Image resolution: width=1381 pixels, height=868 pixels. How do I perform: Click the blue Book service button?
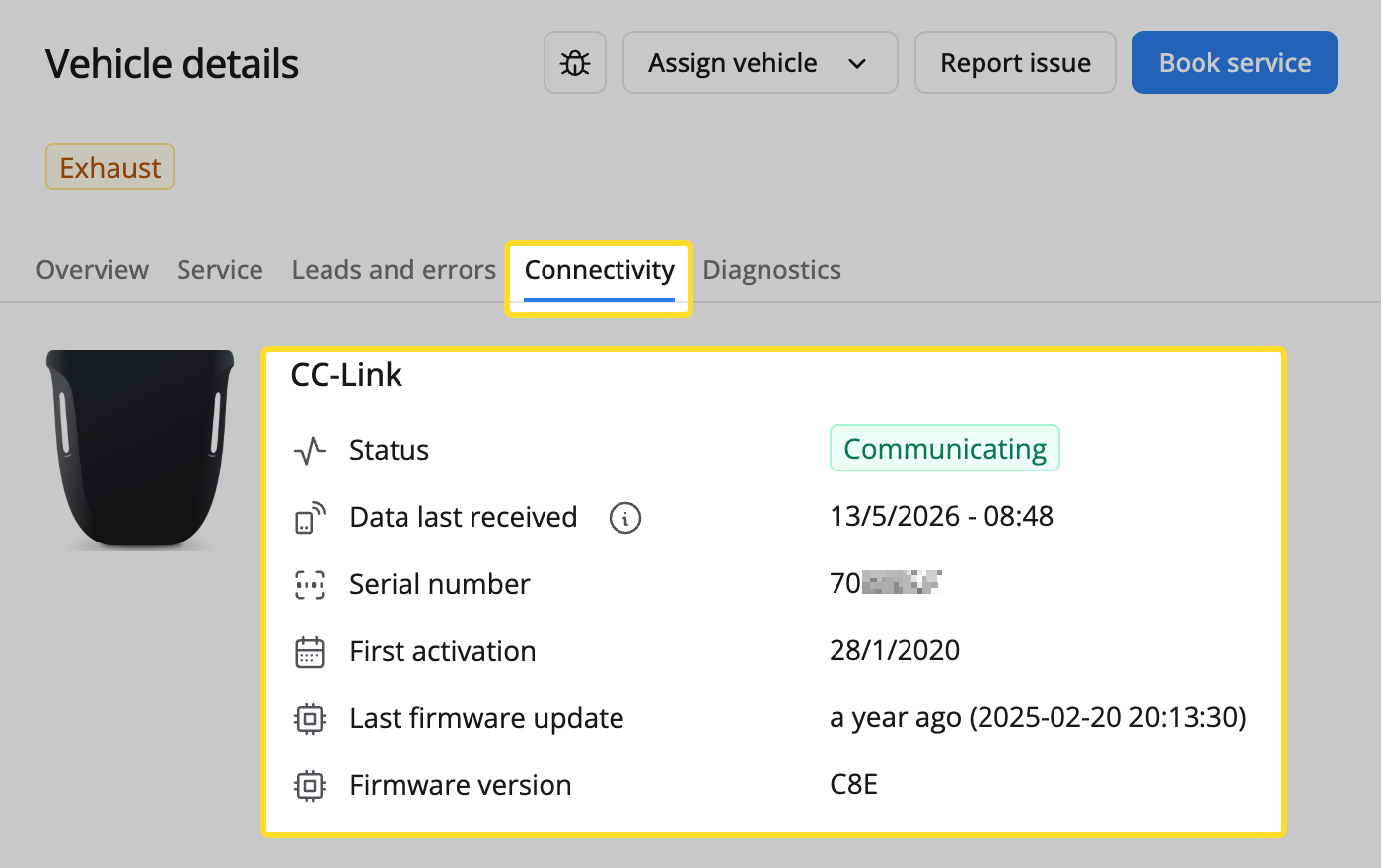click(x=1235, y=62)
